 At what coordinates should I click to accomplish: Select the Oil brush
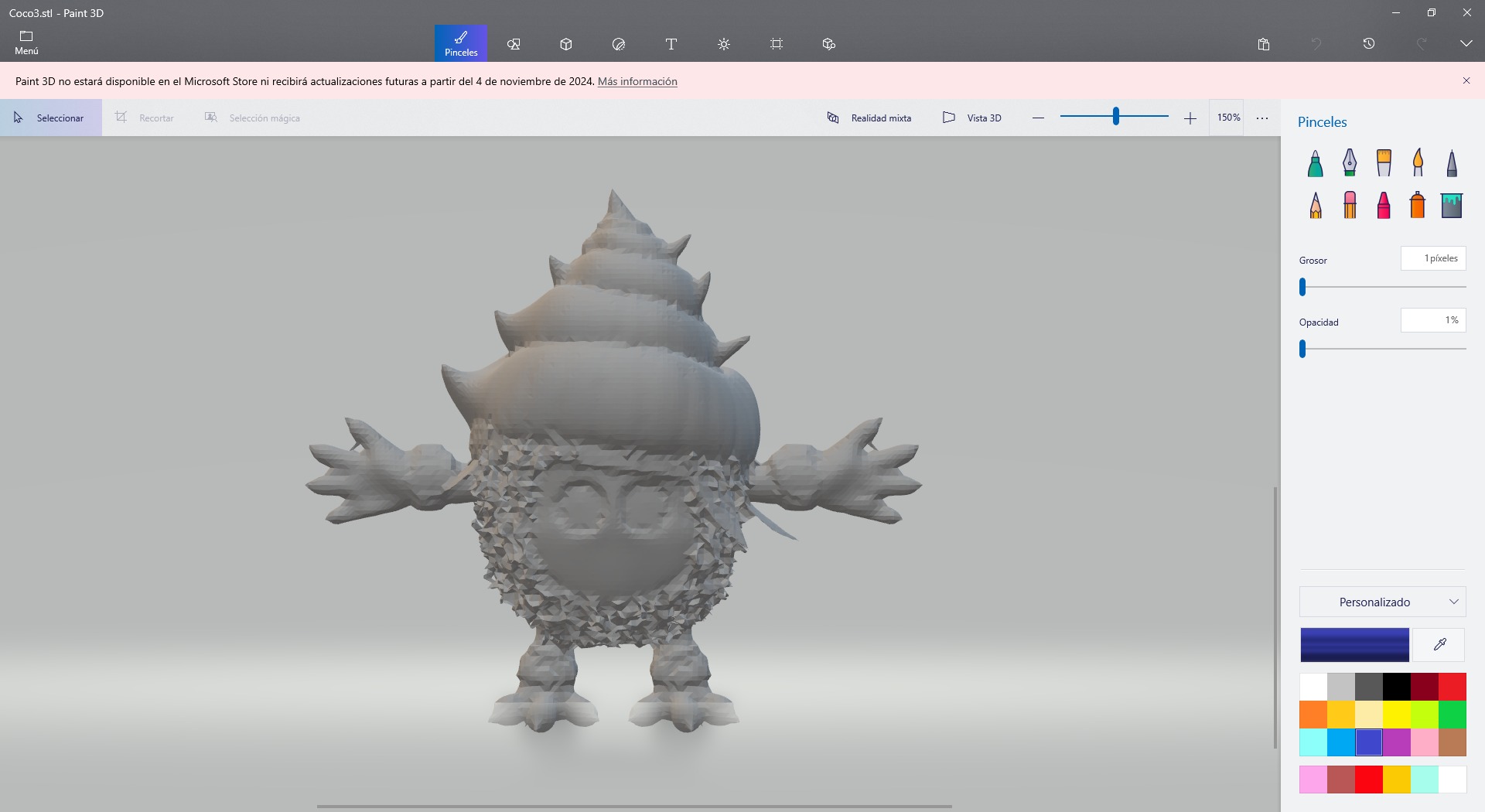(x=1384, y=162)
